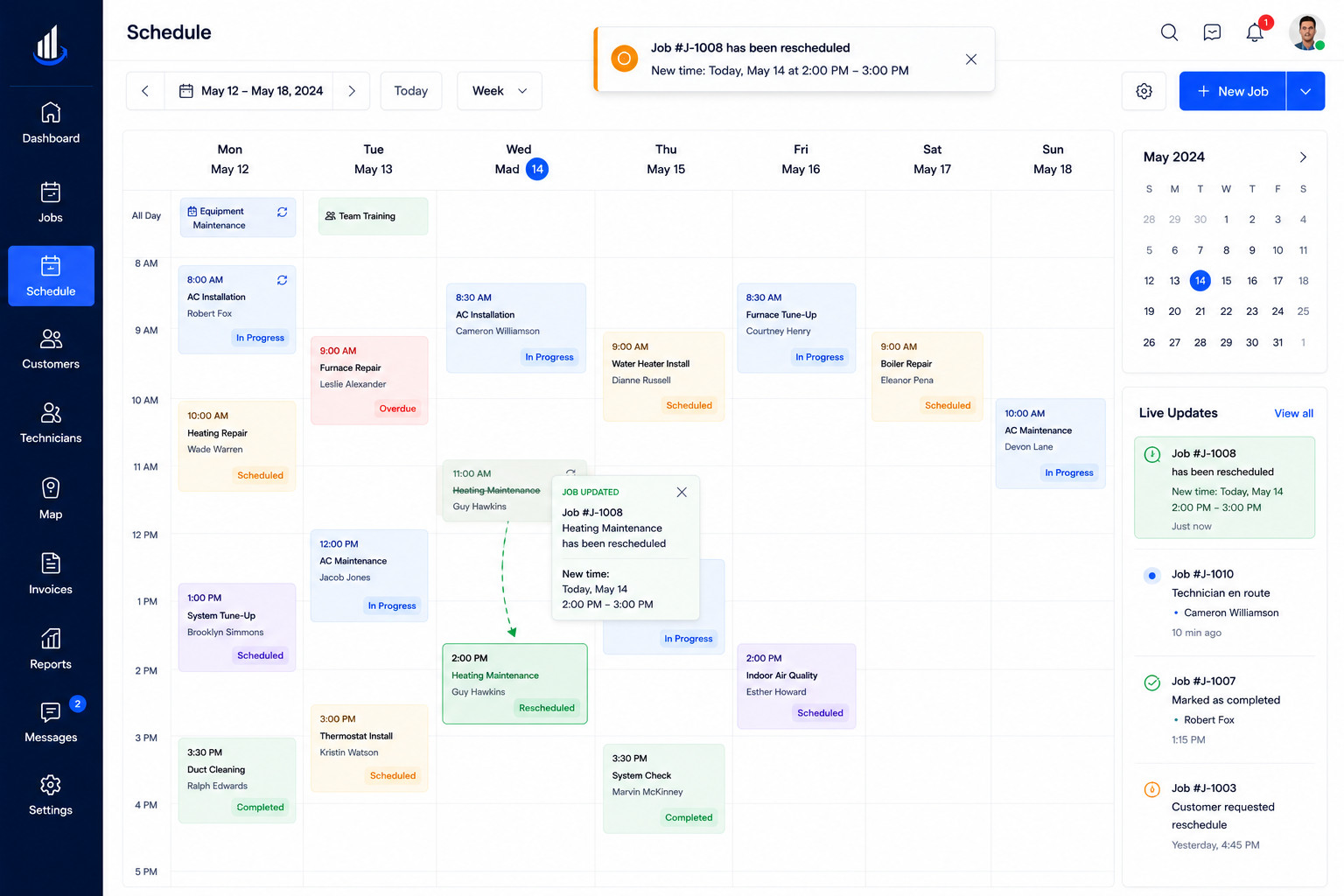Select Schedule in the sidebar
Viewport: 1344px width, 896px height.
pos(51,276)
